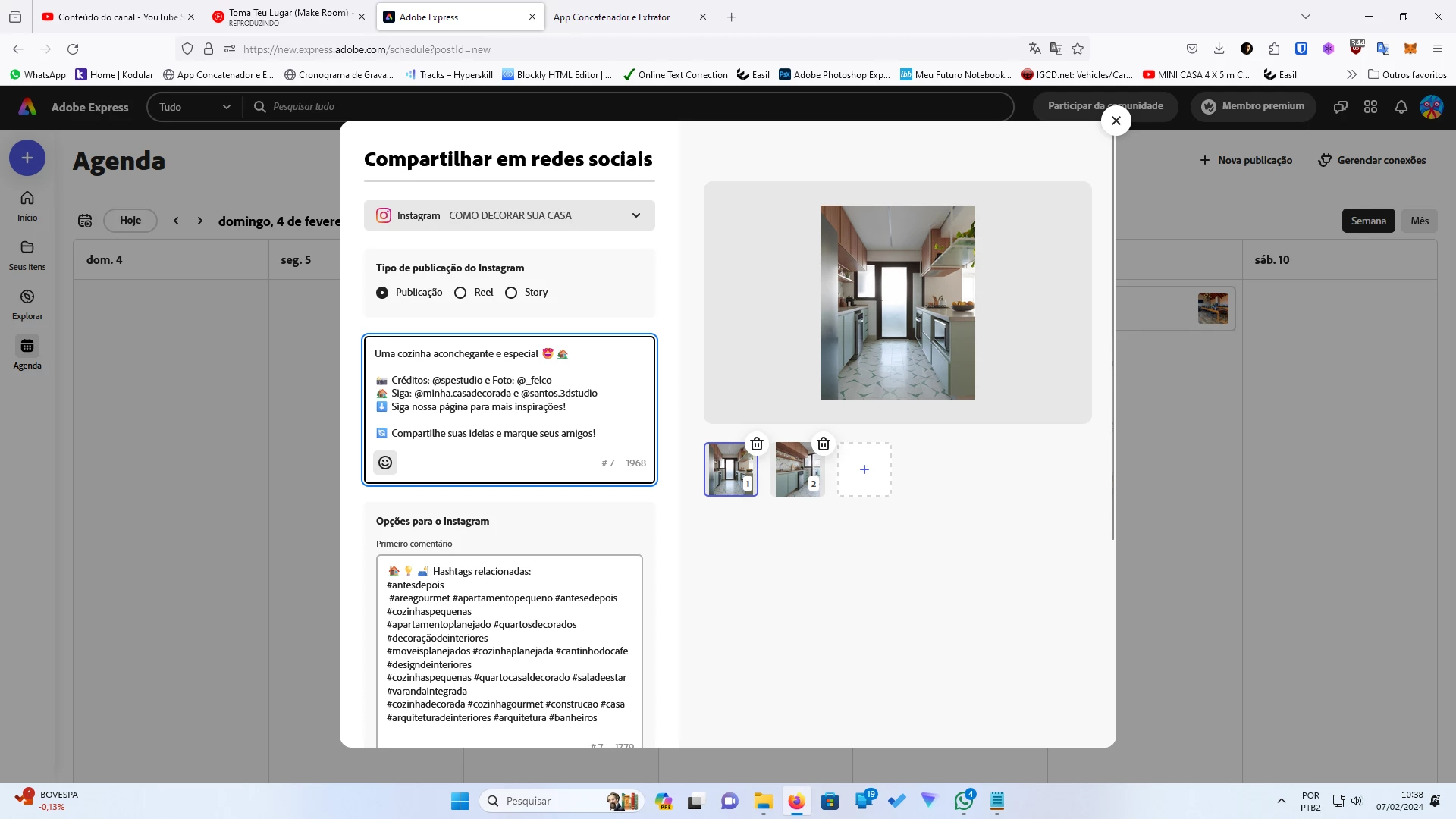Screen dimensions: 1456x819
Task: Select the first kitchen thumbnail
Action: coord(730,469)
